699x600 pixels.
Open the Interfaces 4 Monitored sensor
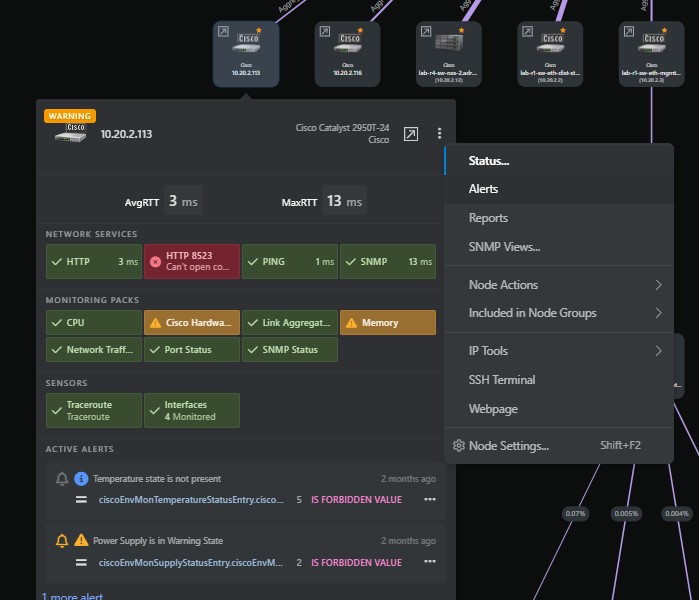pyautogui.click(x=192, y=411)
